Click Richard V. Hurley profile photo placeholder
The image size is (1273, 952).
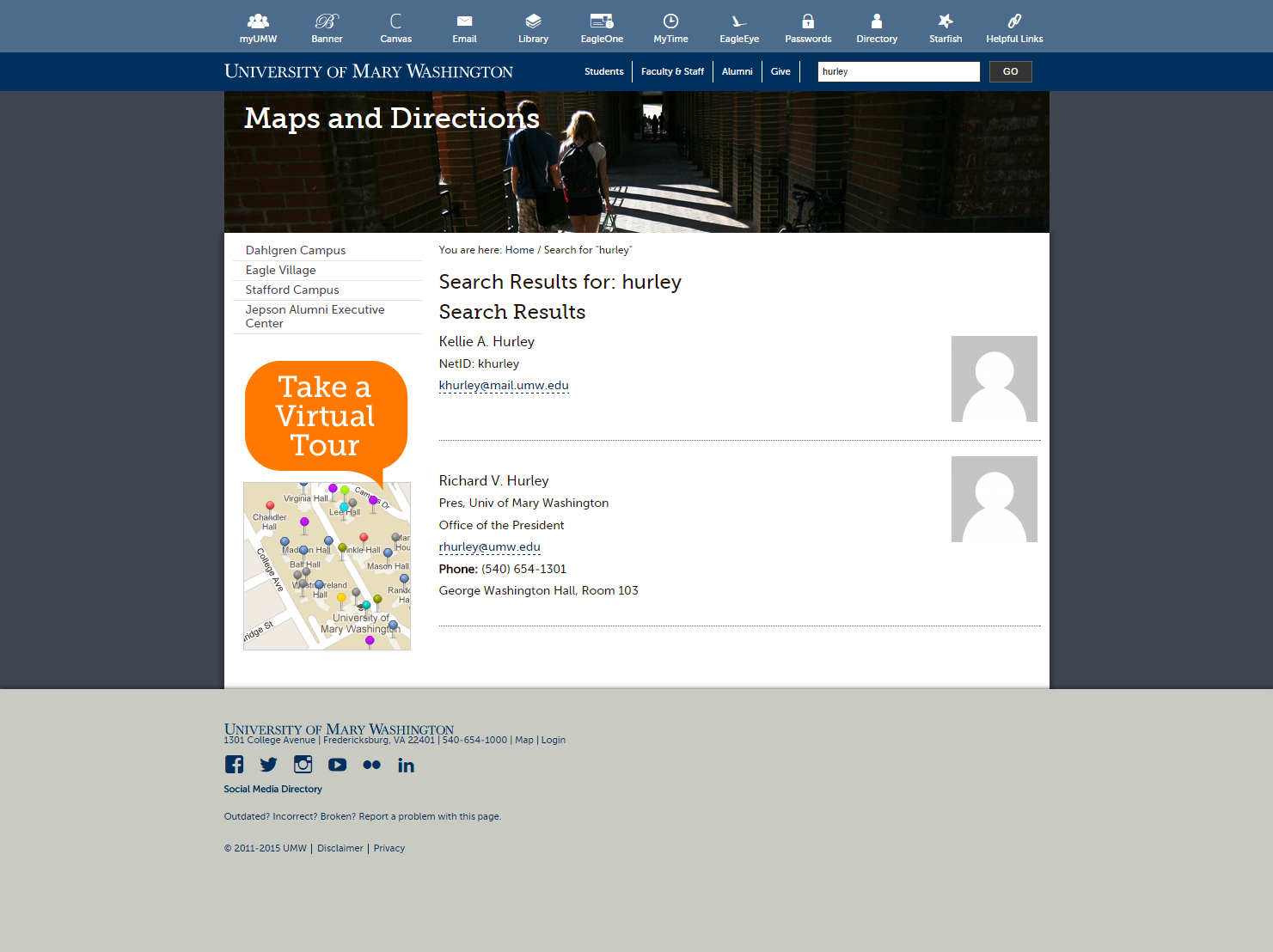tap(995, 499)
